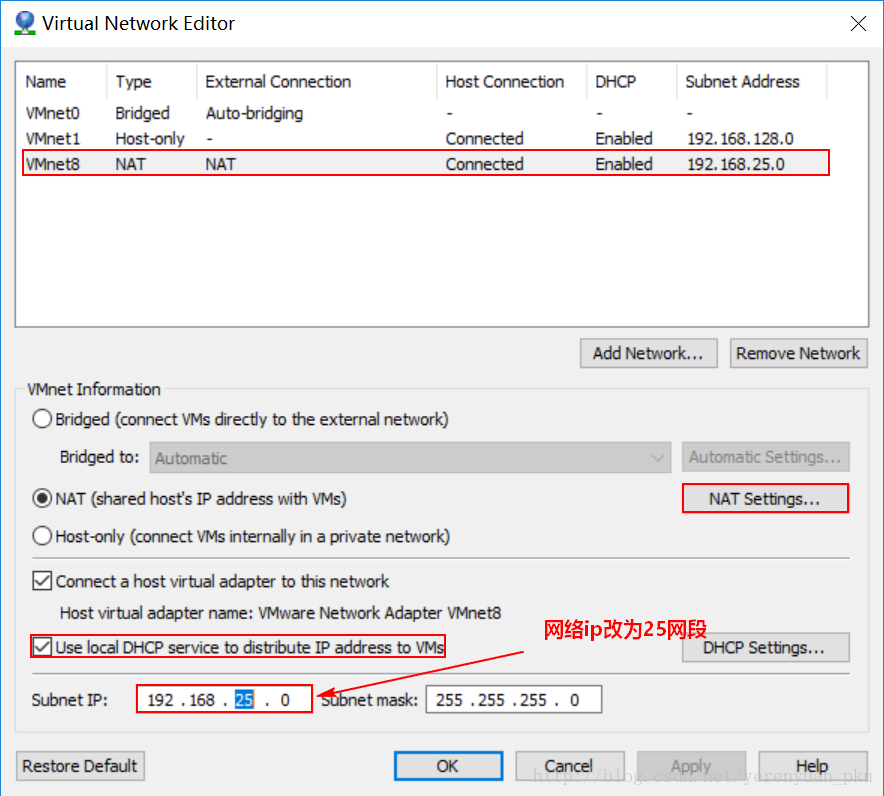Select the VMnet8 row in network list
This screenshot has width=884, height=796.
(x=426, y=163)
